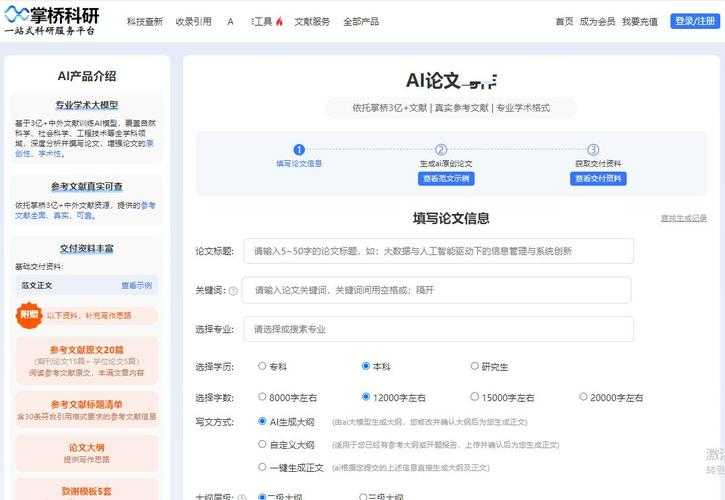The height and width of the screenshot is (500, 725).
Task: Choose the 15000字左右 word count option
Action: point(474,397)
